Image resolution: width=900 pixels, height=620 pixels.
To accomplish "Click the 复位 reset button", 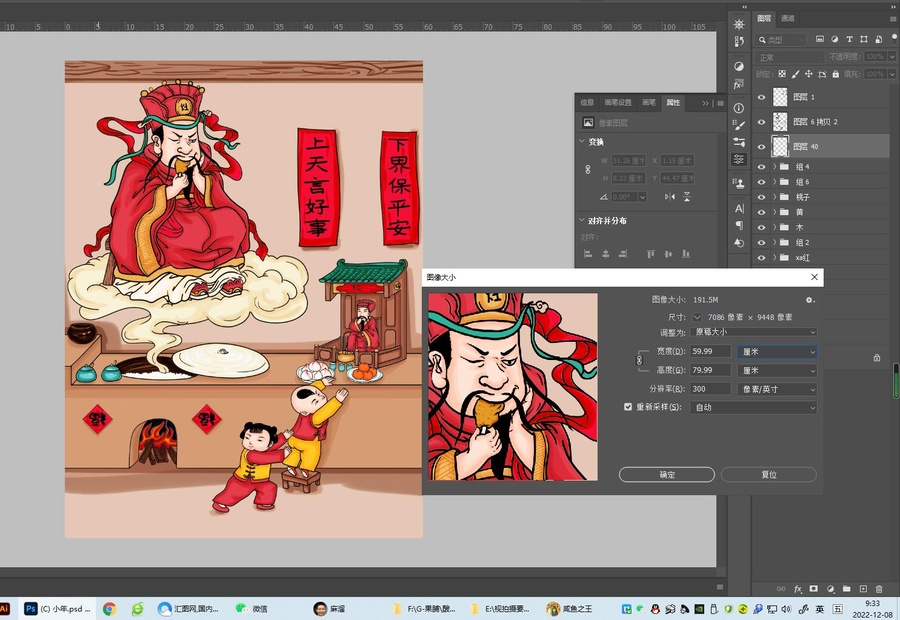I will [769, 475].
